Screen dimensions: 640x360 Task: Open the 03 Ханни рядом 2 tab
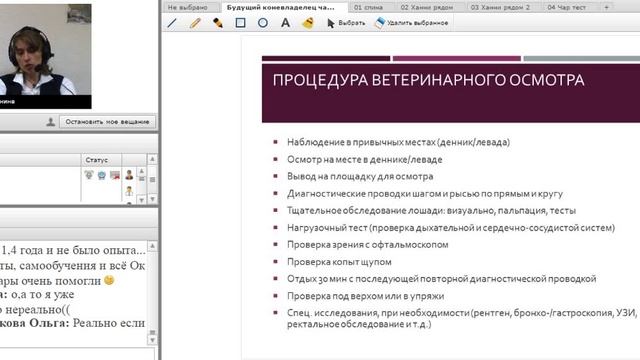pyautogui.click(x=500, y=7)
